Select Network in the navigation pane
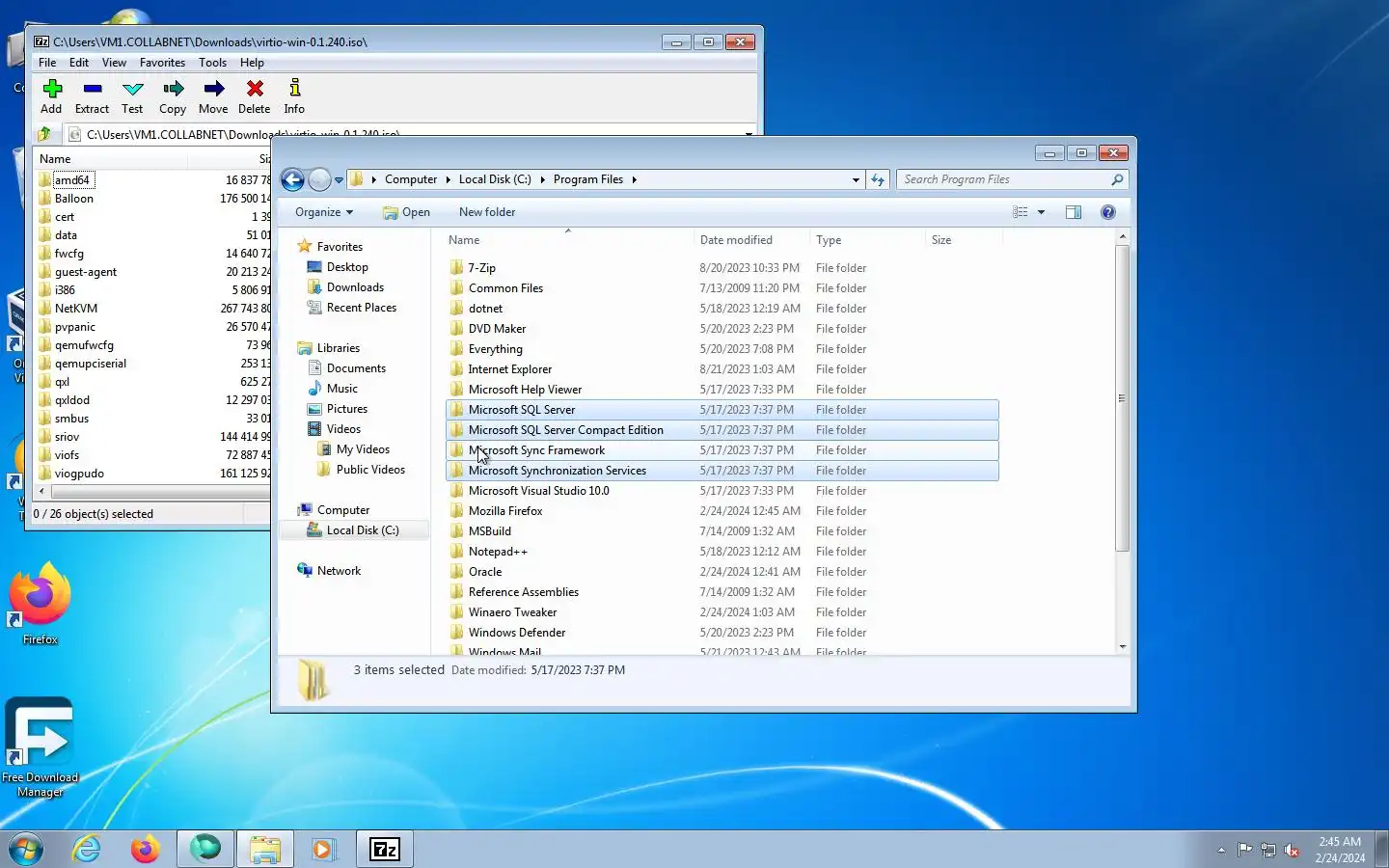 click(x=339, y=571)
